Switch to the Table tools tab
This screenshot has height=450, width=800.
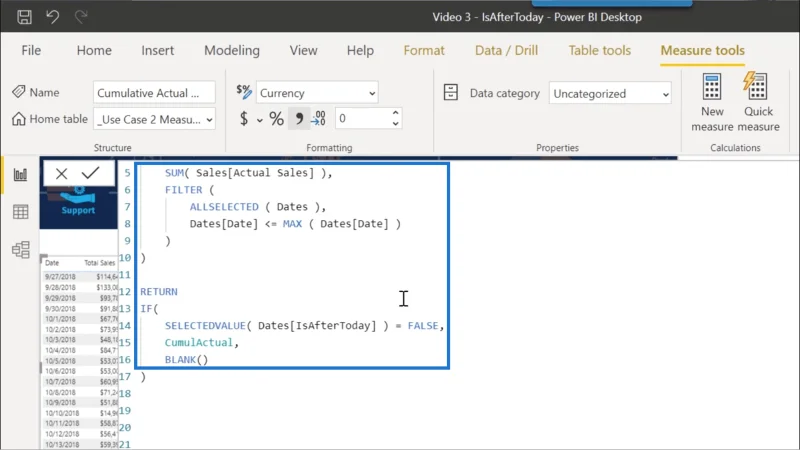[599, 51]
